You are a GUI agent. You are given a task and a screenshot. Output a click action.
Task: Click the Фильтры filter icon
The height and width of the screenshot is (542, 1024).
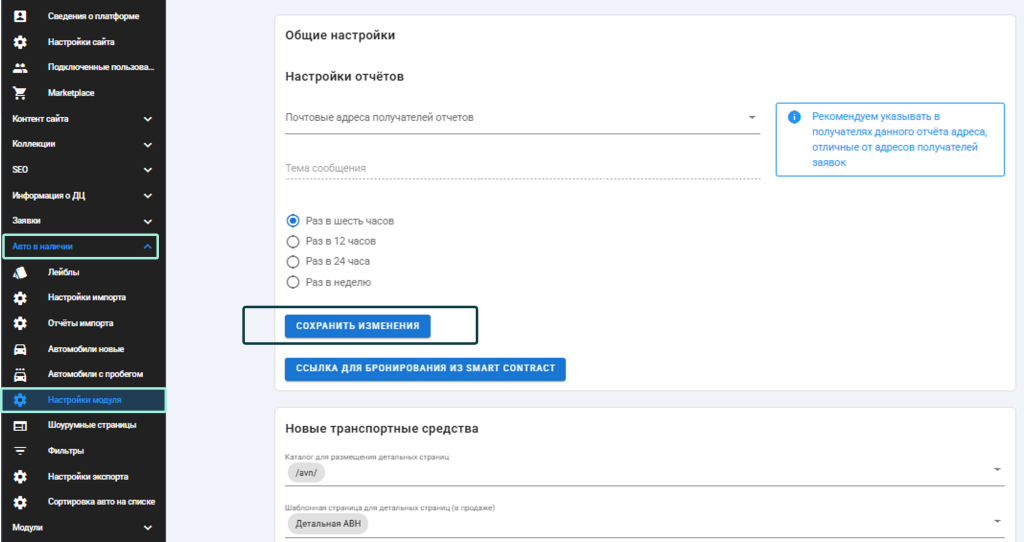click(20, 451)
